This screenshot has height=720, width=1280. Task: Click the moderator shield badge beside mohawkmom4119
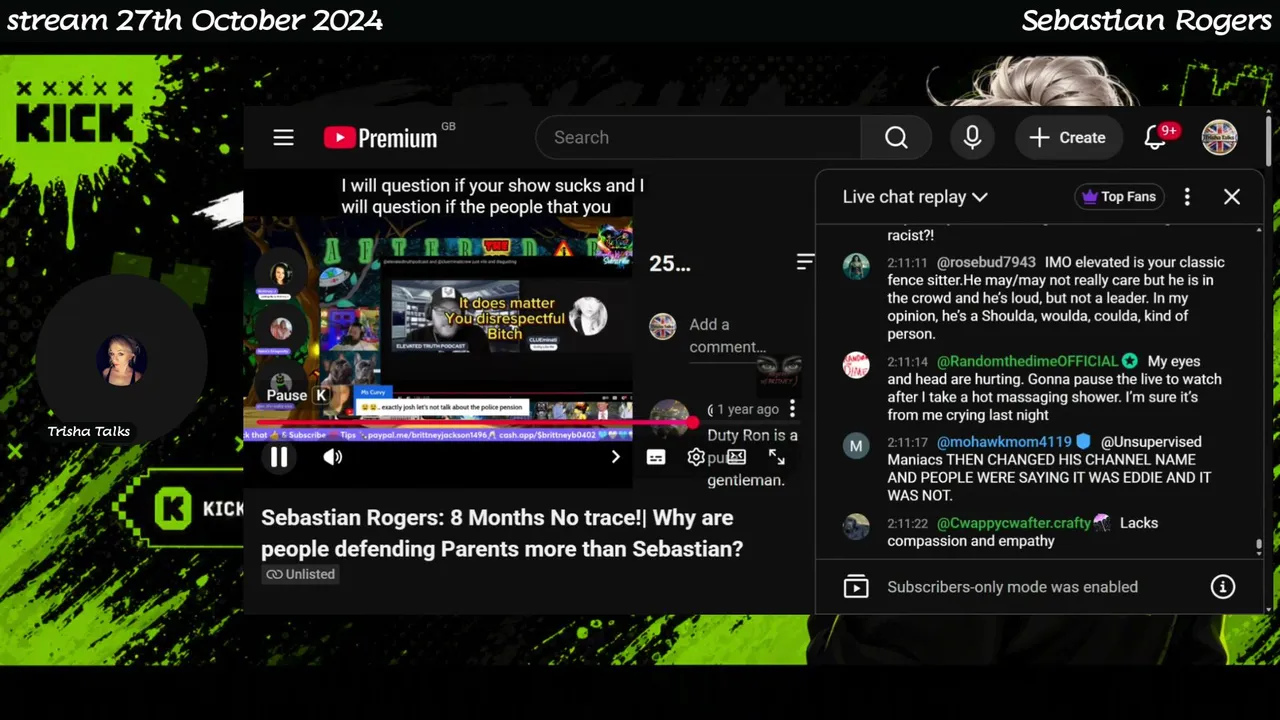point(1083,441)
